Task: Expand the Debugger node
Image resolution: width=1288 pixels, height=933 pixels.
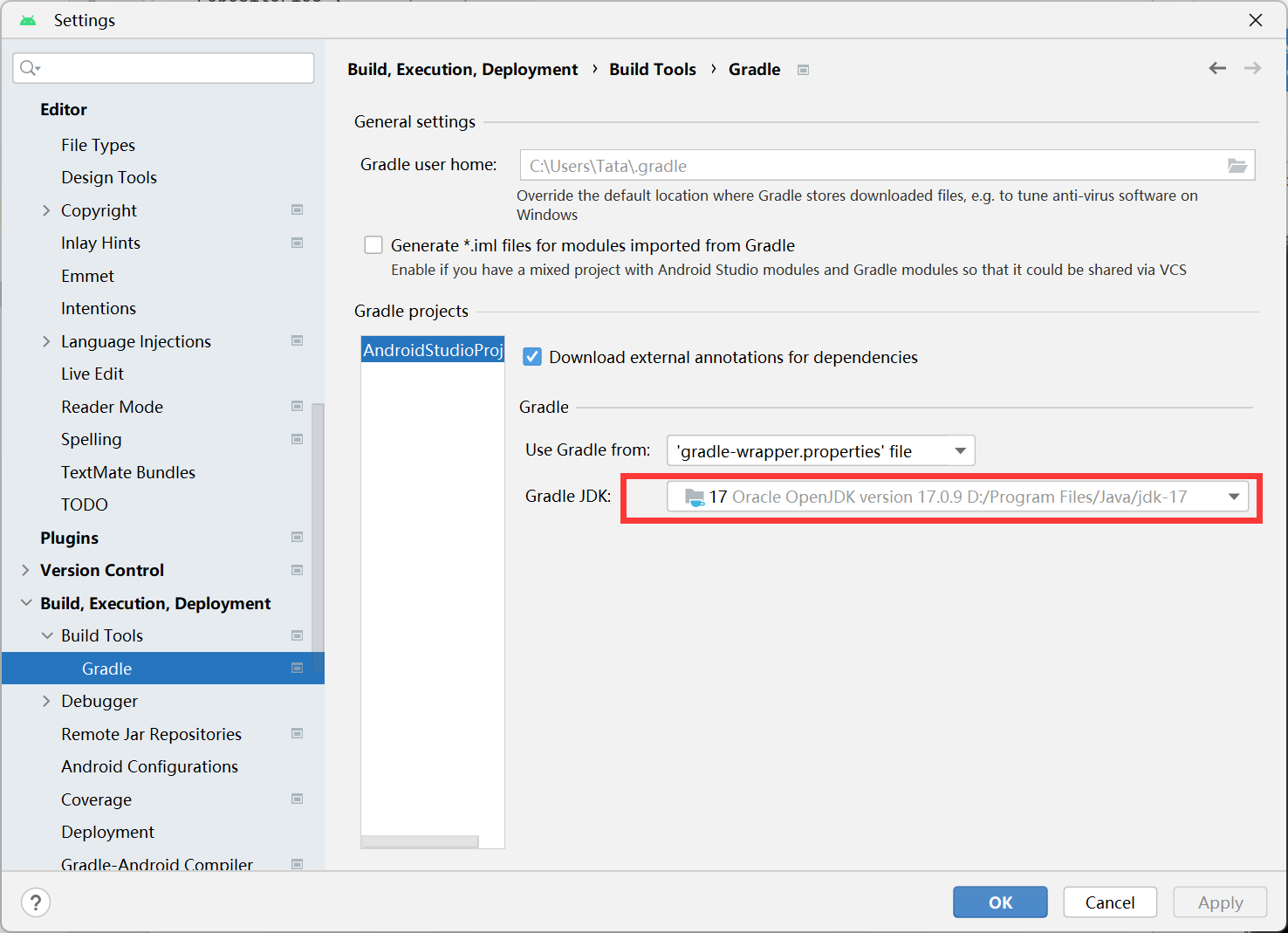Action: point(46,701)
